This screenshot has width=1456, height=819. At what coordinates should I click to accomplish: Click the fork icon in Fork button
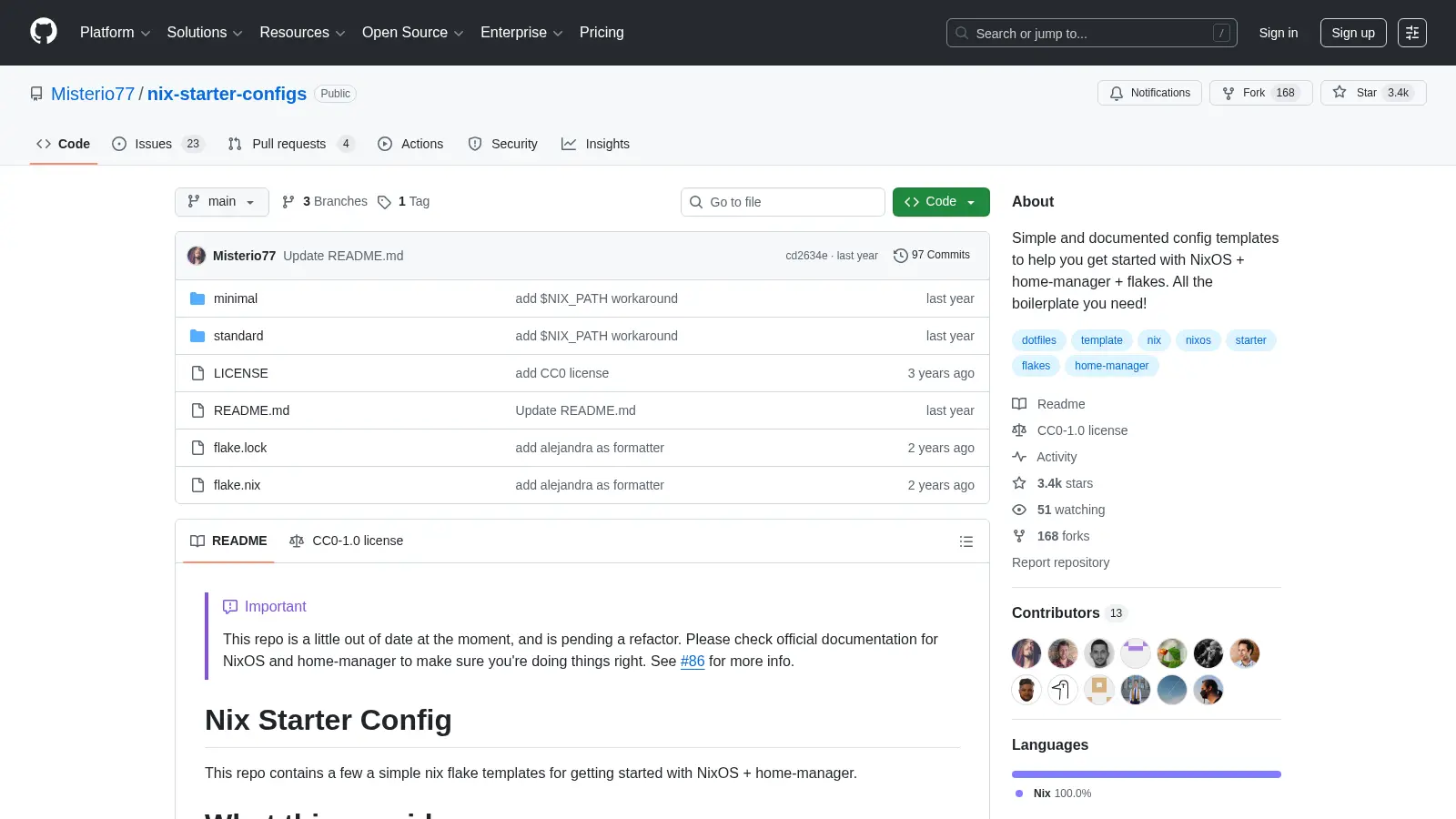pyautogui.click(x=1228, y=93)
